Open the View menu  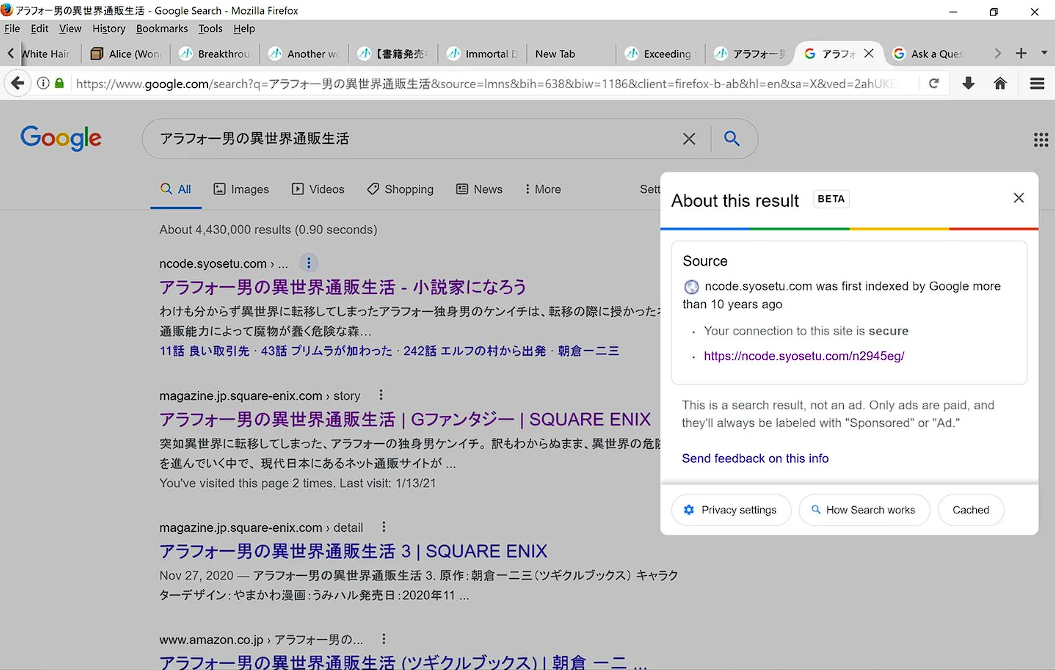pyautogui.click(x=70, y=28)
